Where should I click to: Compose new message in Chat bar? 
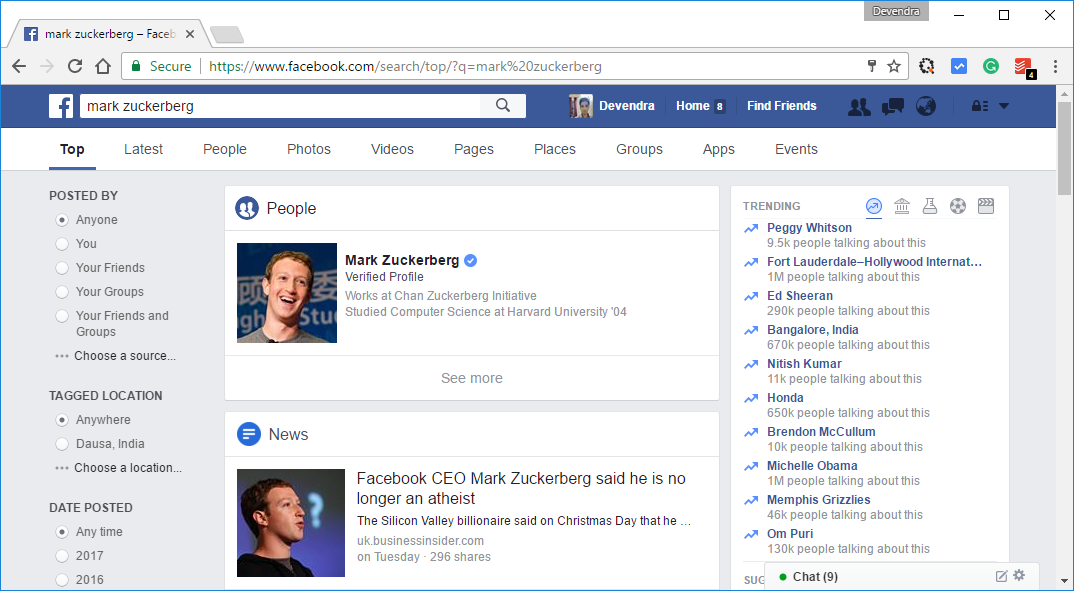coord(1001,576)
